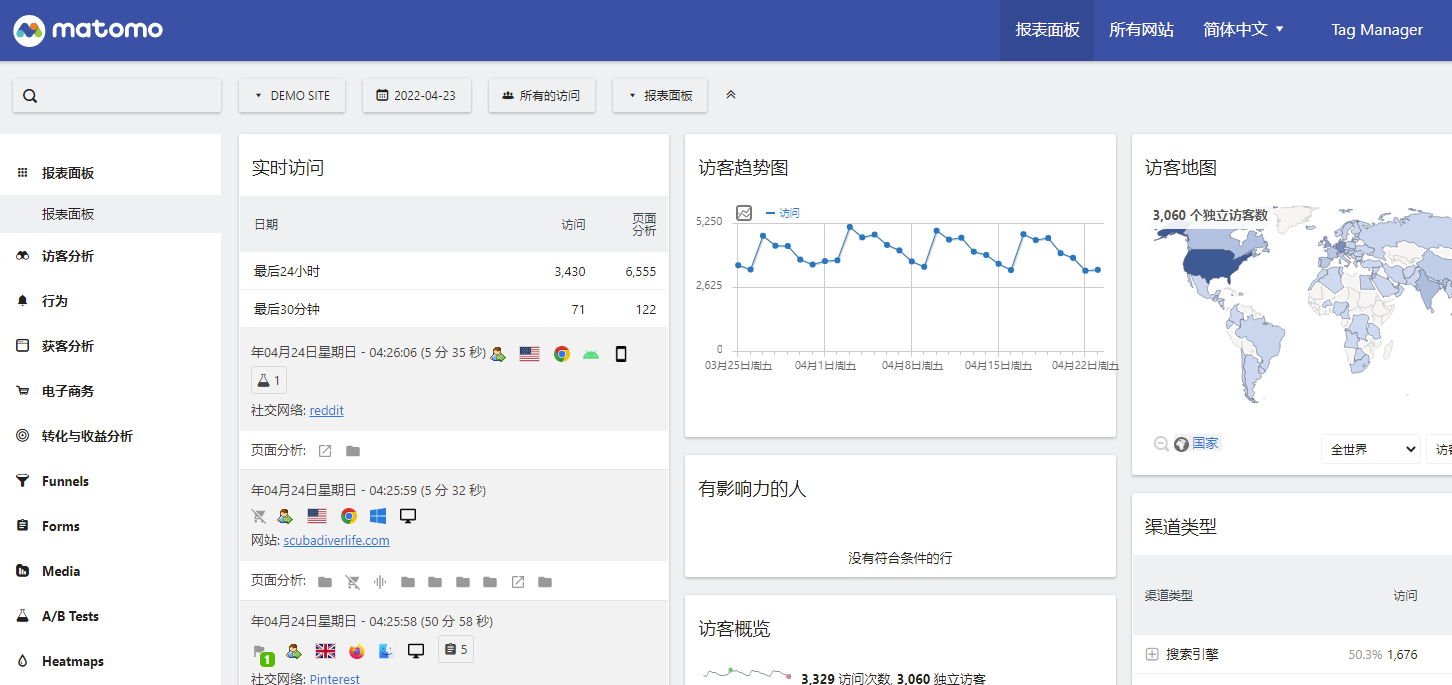The image size is (1452, 685).
Task: Open the 简体中文 language menu
Action: coord(1243,30)
